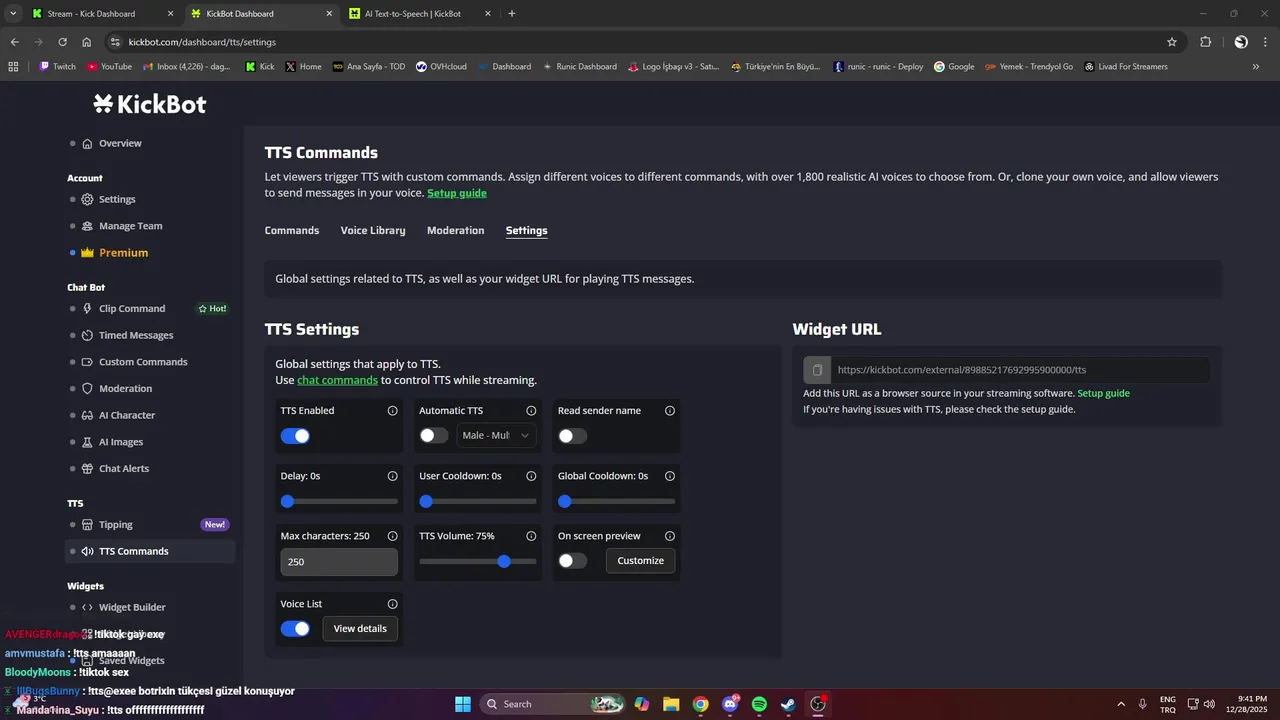Open the Male voice dropdown for Automatic TTS
This screenshot has width=1280, height=720.
pos(496,436)
